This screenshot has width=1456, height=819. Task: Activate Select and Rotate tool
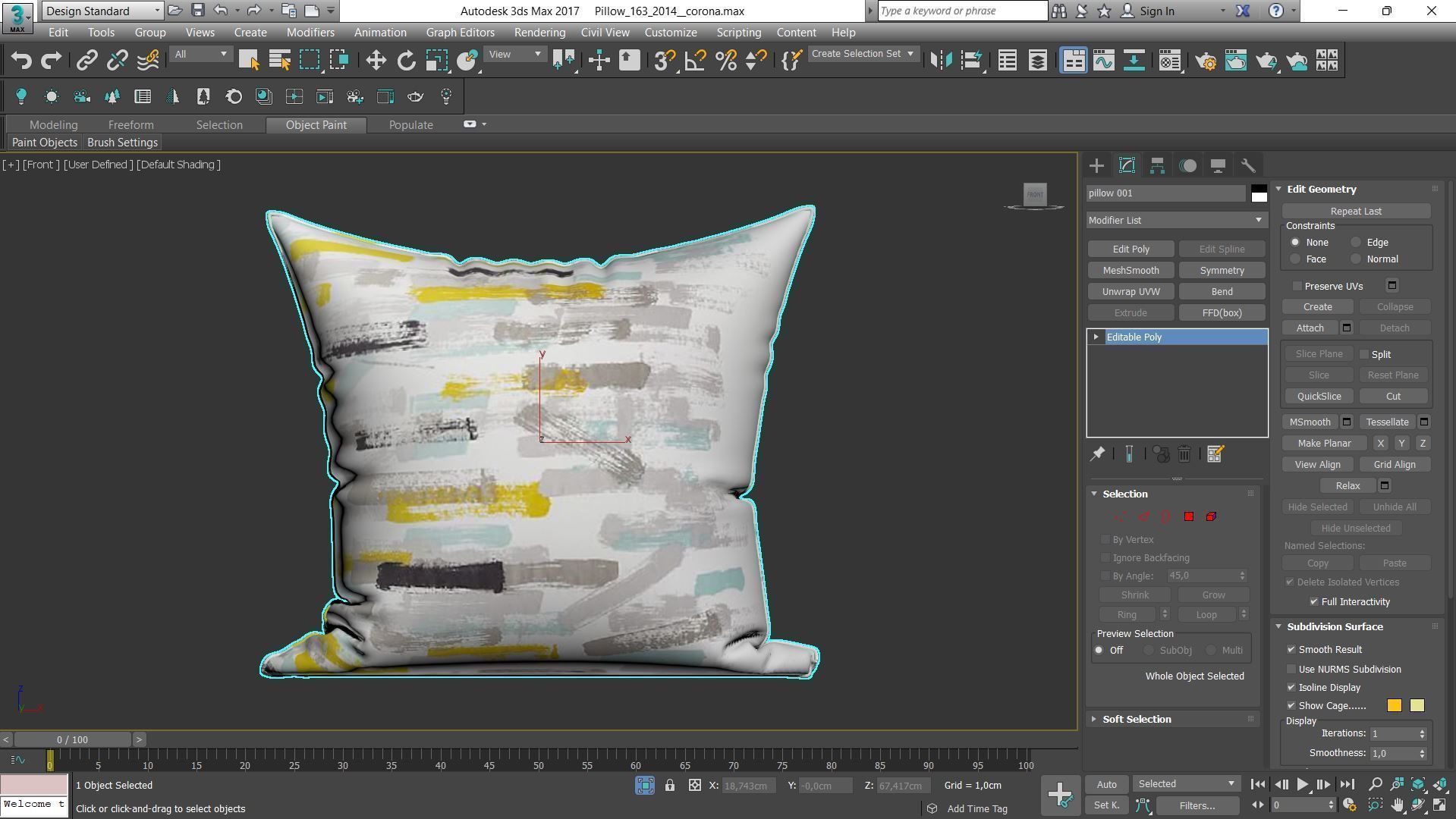(406, 61)
